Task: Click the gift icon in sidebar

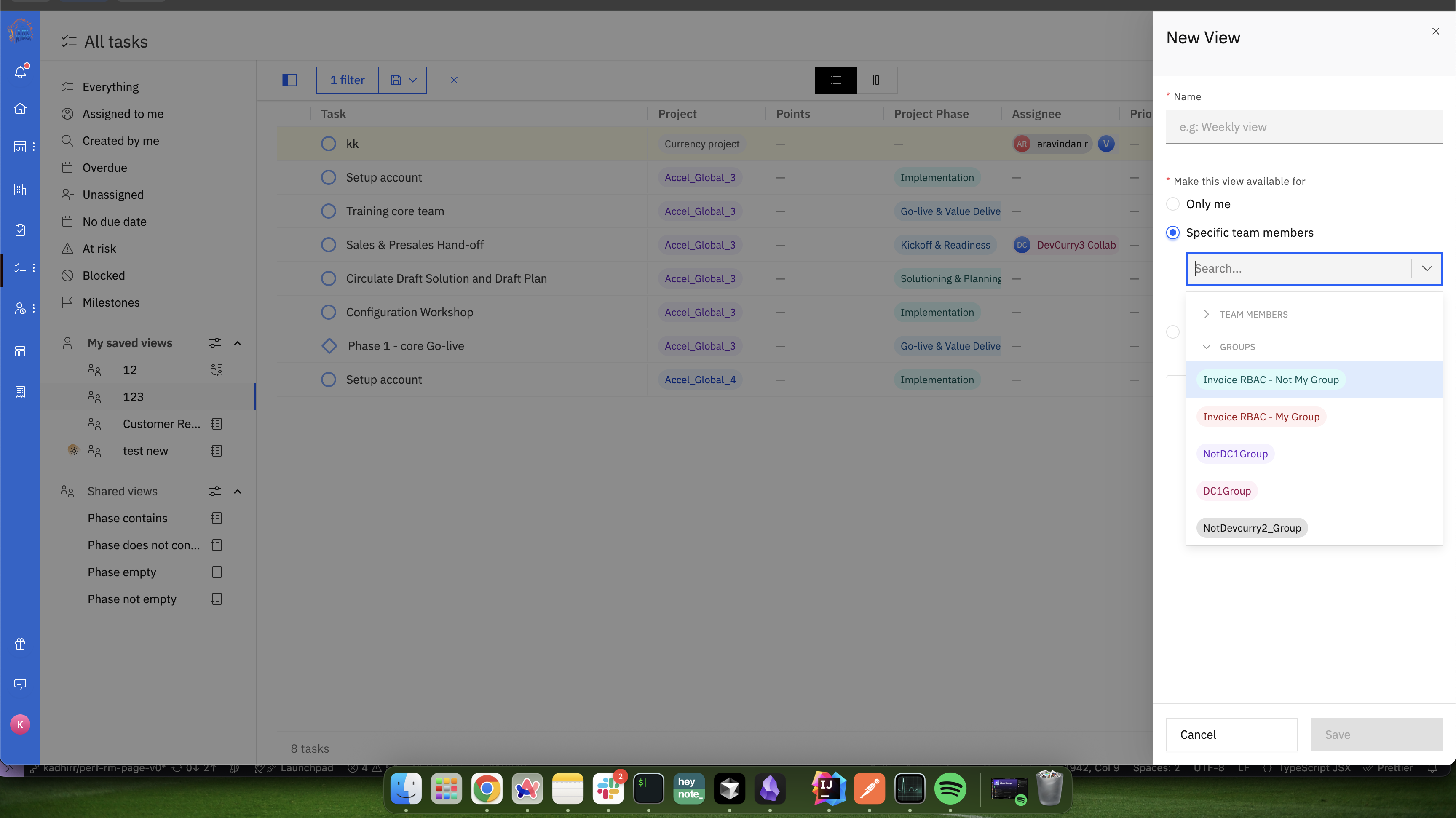Action: [x=20, y=644]
